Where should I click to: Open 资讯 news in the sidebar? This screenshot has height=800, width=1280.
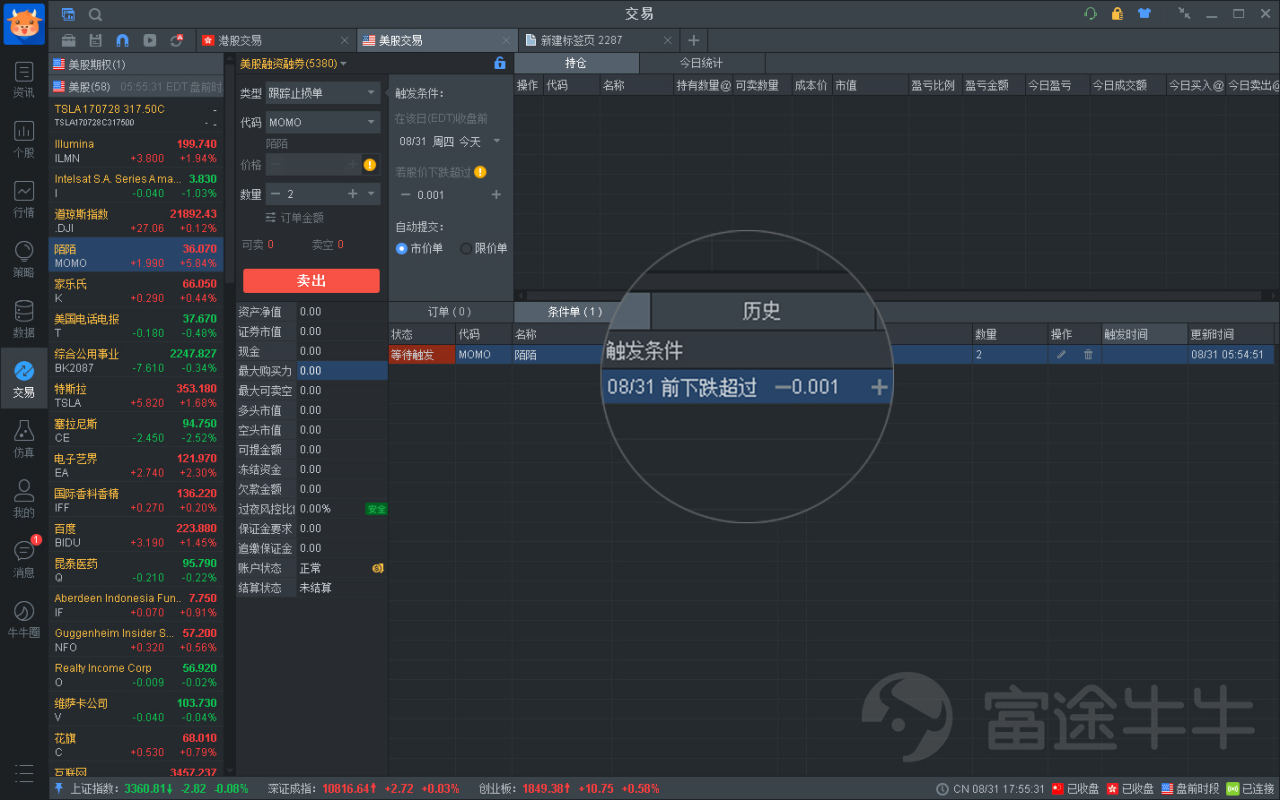click(x=24, y=79)
